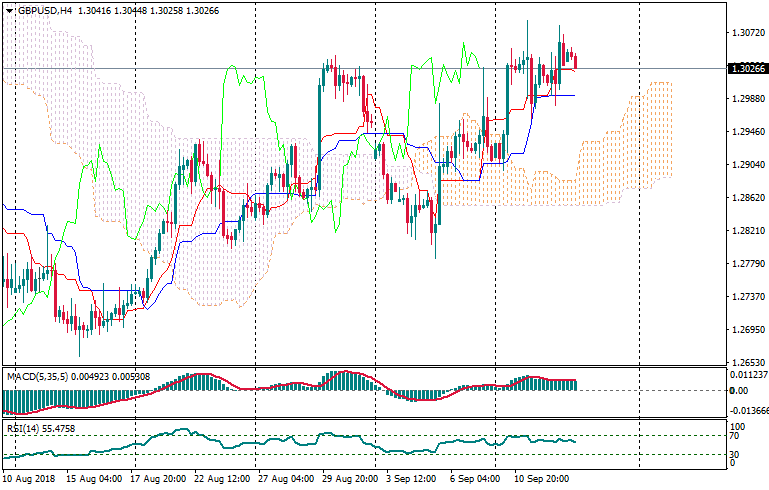Click the 0.011237 MACD scale label
This screenshot has width=769, height=490.
click(x=747, y=374)
